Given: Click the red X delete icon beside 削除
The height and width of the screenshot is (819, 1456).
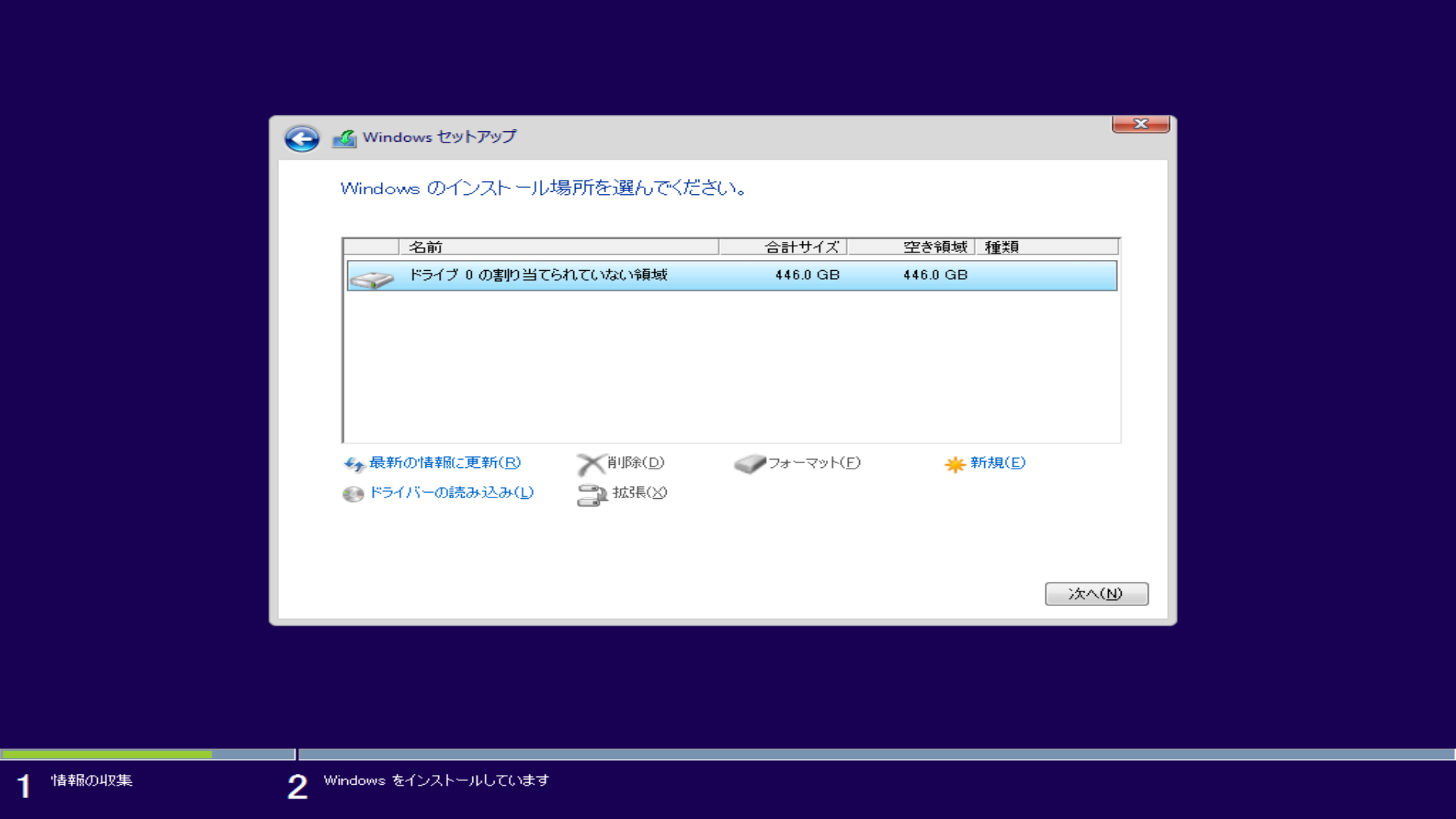Looking at the screenshot, I should [x=591, y=463].
